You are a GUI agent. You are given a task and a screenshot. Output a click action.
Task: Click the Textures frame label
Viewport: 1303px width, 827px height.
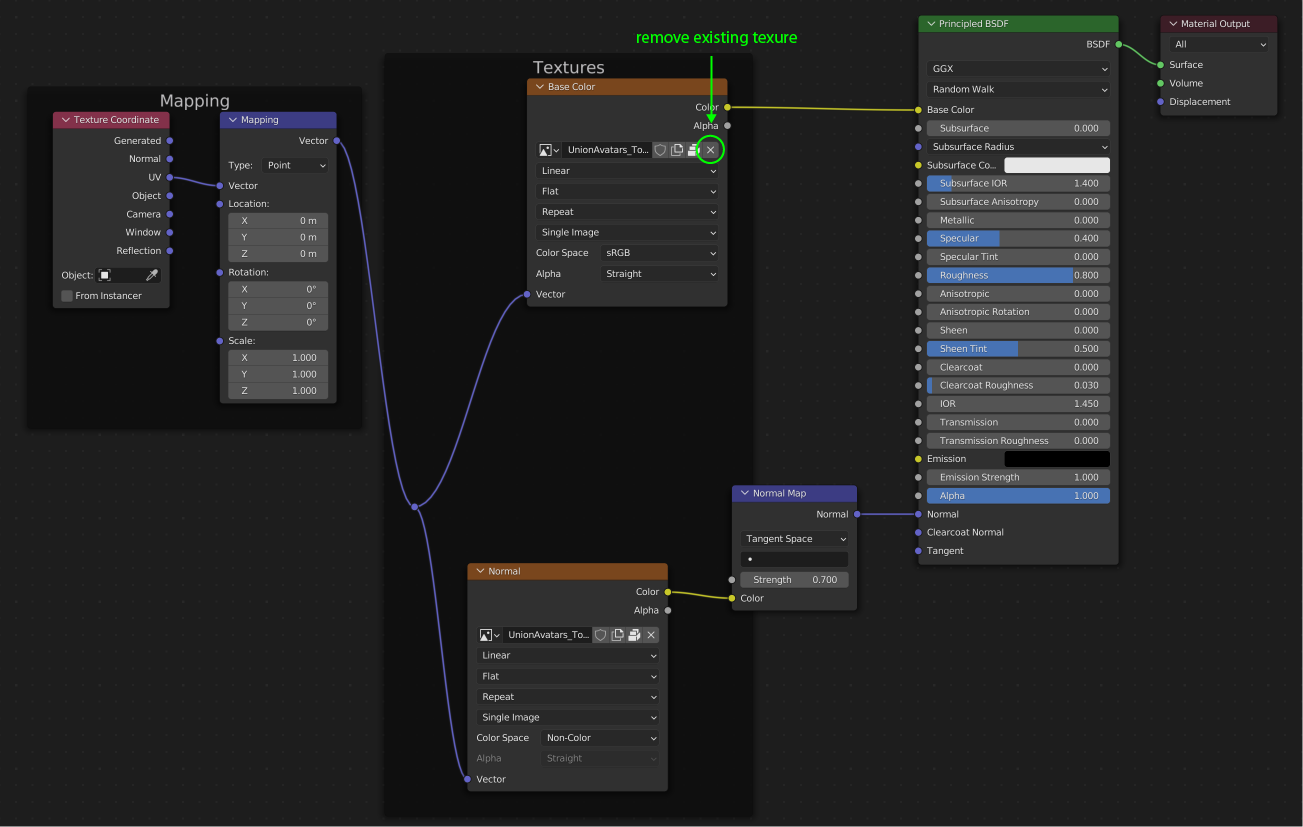pyautogui.click(x=568, y=67)
